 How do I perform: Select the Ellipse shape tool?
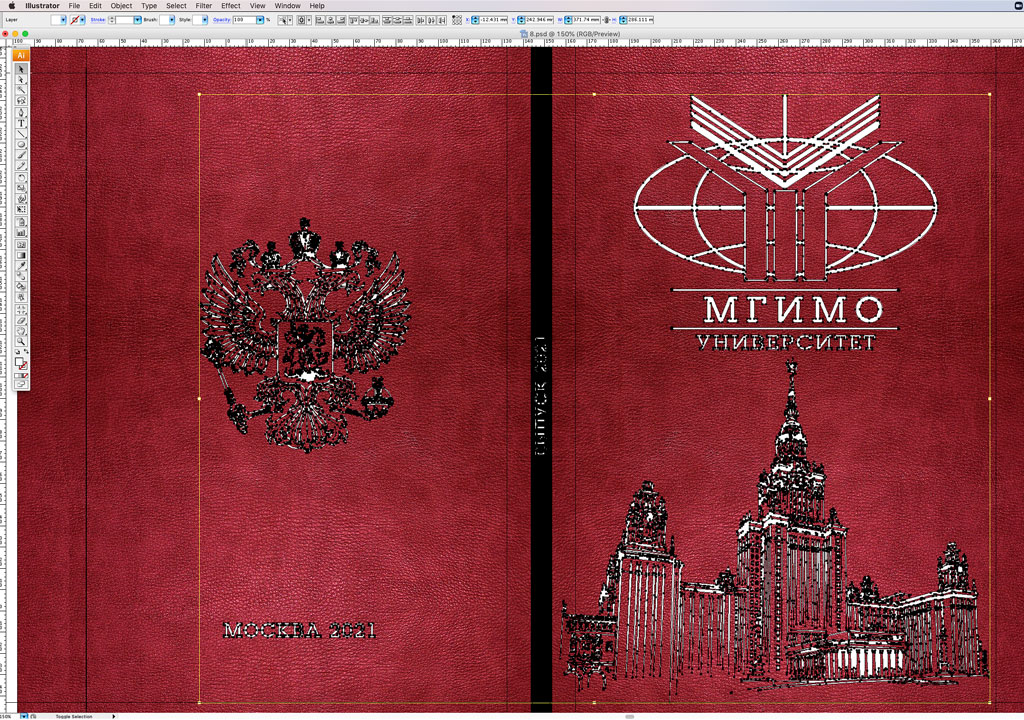21,144
